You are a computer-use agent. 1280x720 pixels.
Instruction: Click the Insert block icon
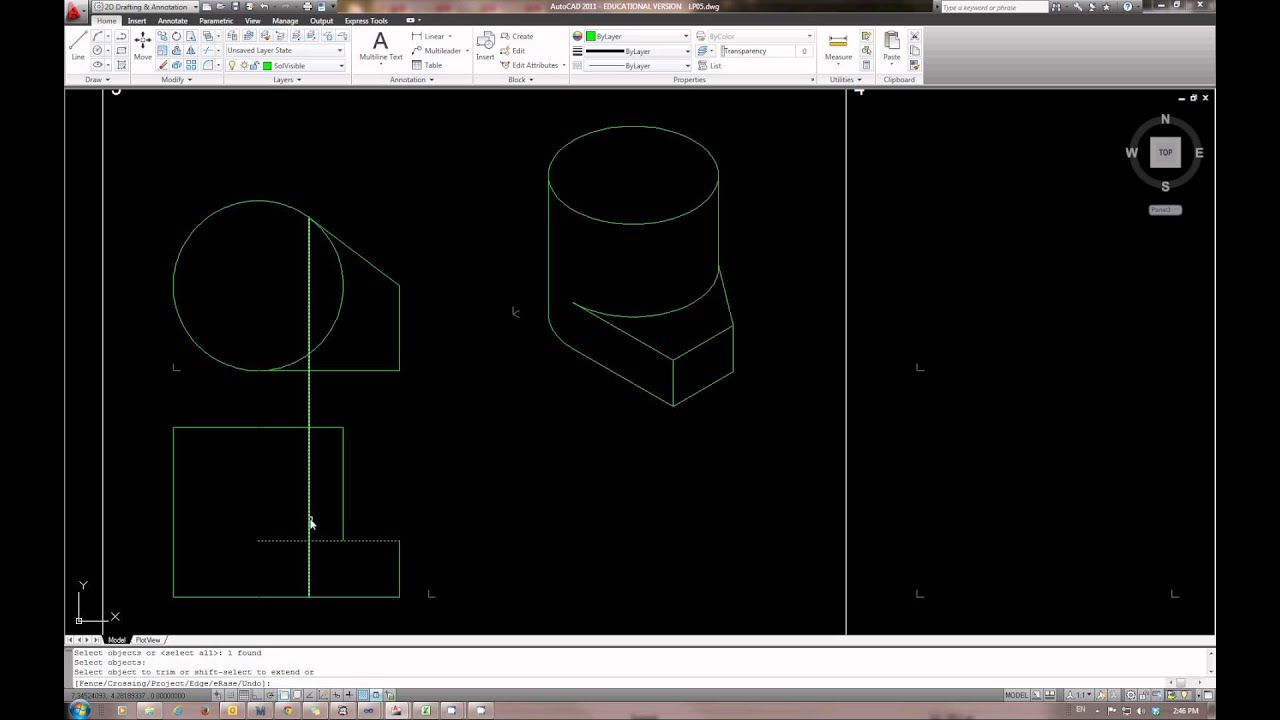485,46
